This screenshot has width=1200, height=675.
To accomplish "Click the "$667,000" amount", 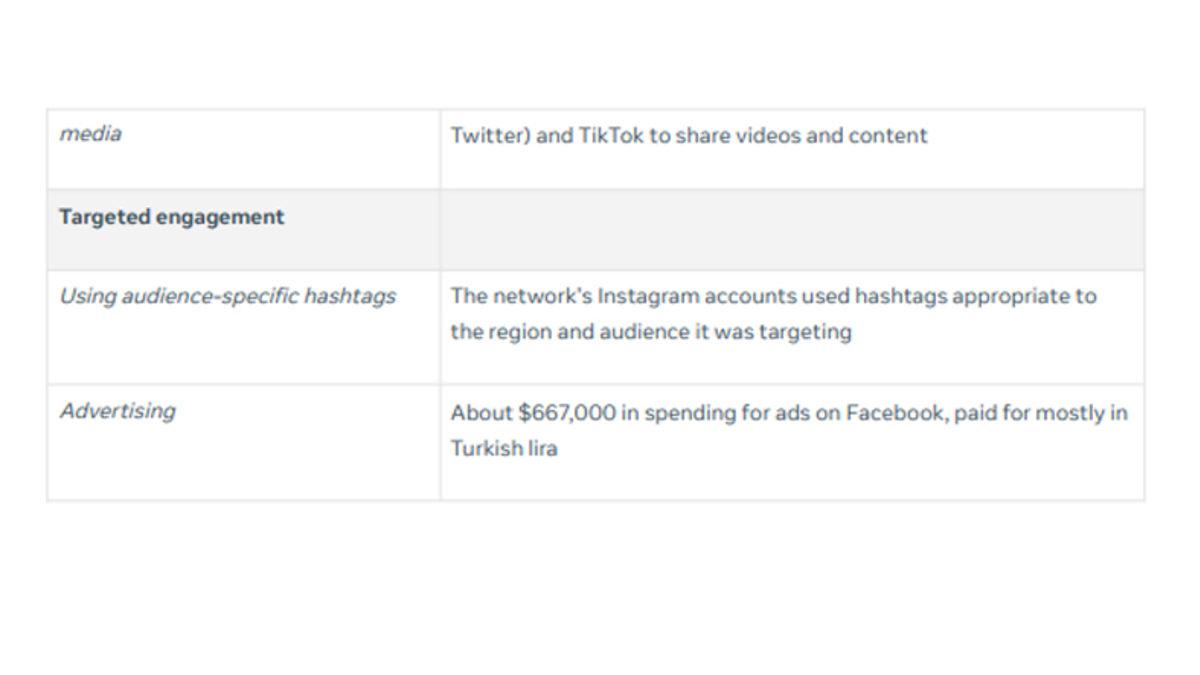I will [x=567, y=412].
